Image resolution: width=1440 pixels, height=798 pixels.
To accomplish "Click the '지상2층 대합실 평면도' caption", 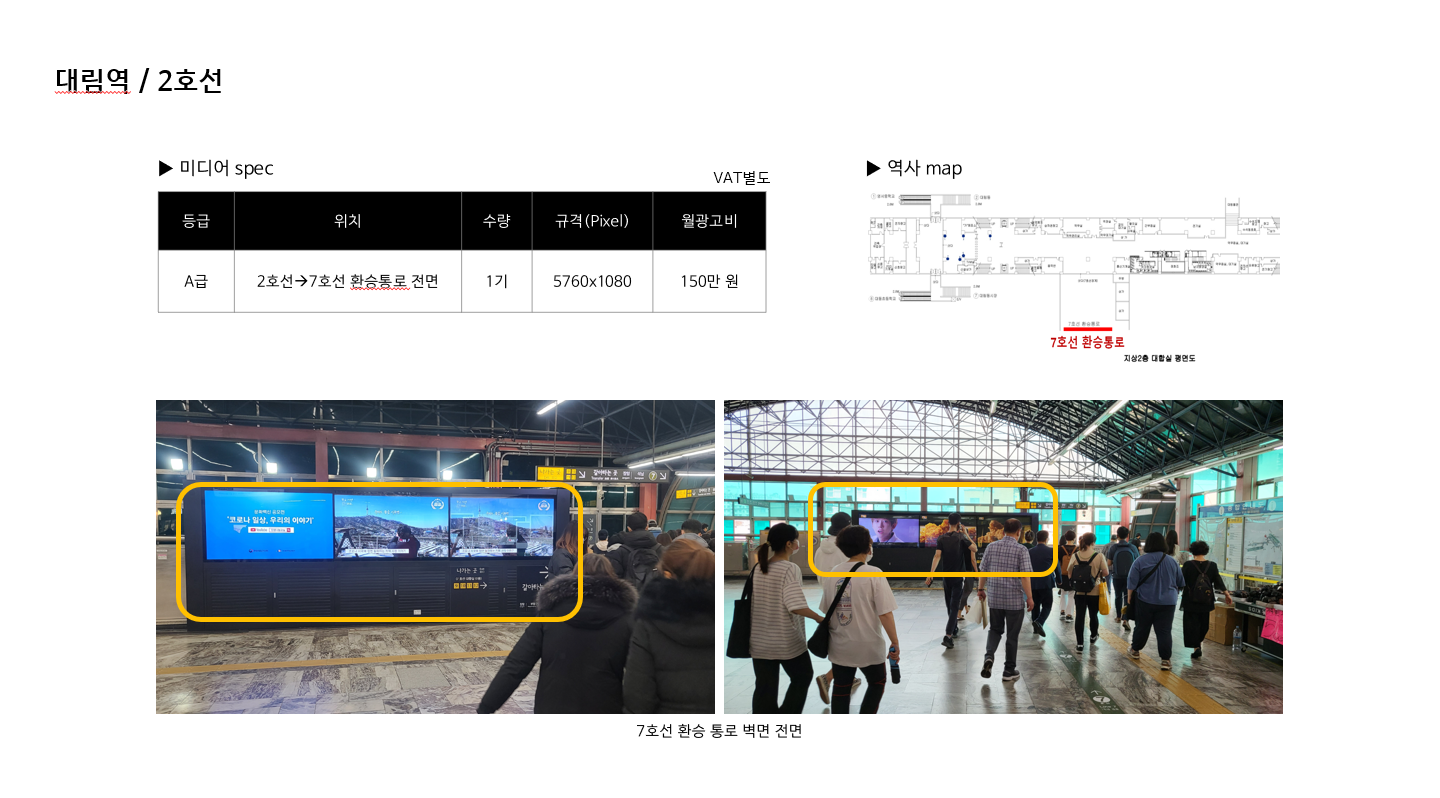I will (1160, 358).
